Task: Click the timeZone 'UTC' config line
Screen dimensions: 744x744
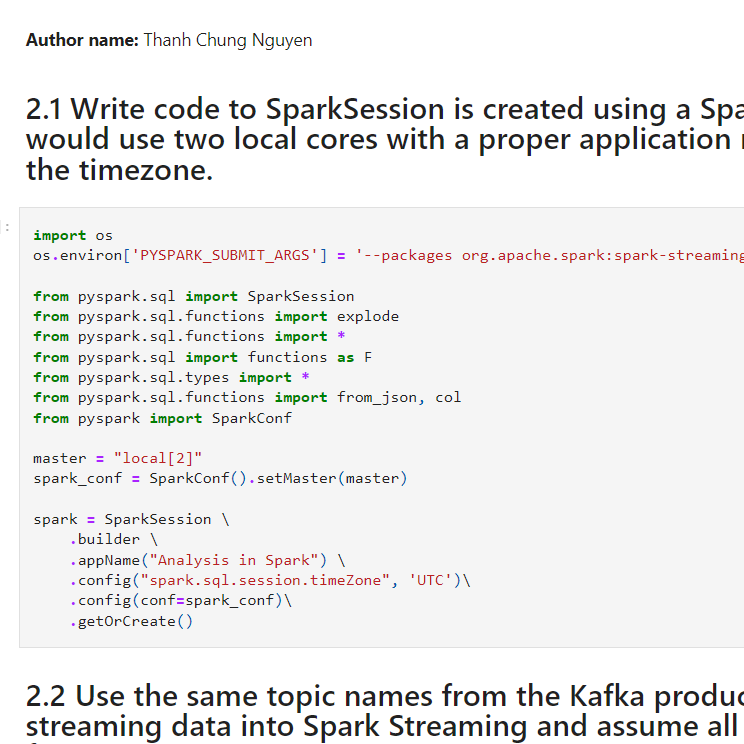Action: pos(269,580)
